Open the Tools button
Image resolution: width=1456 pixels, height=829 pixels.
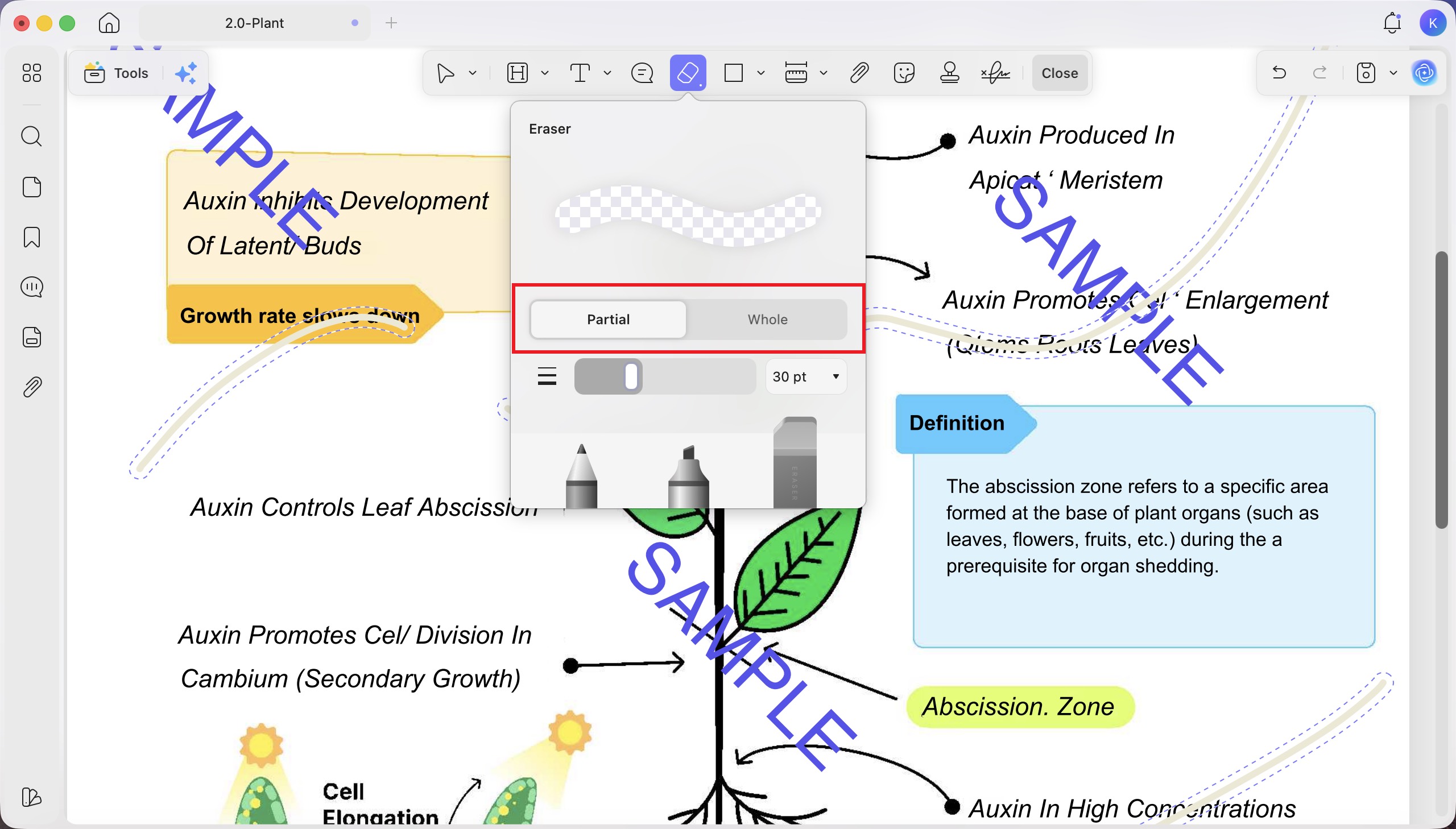[x=117, y=73]
